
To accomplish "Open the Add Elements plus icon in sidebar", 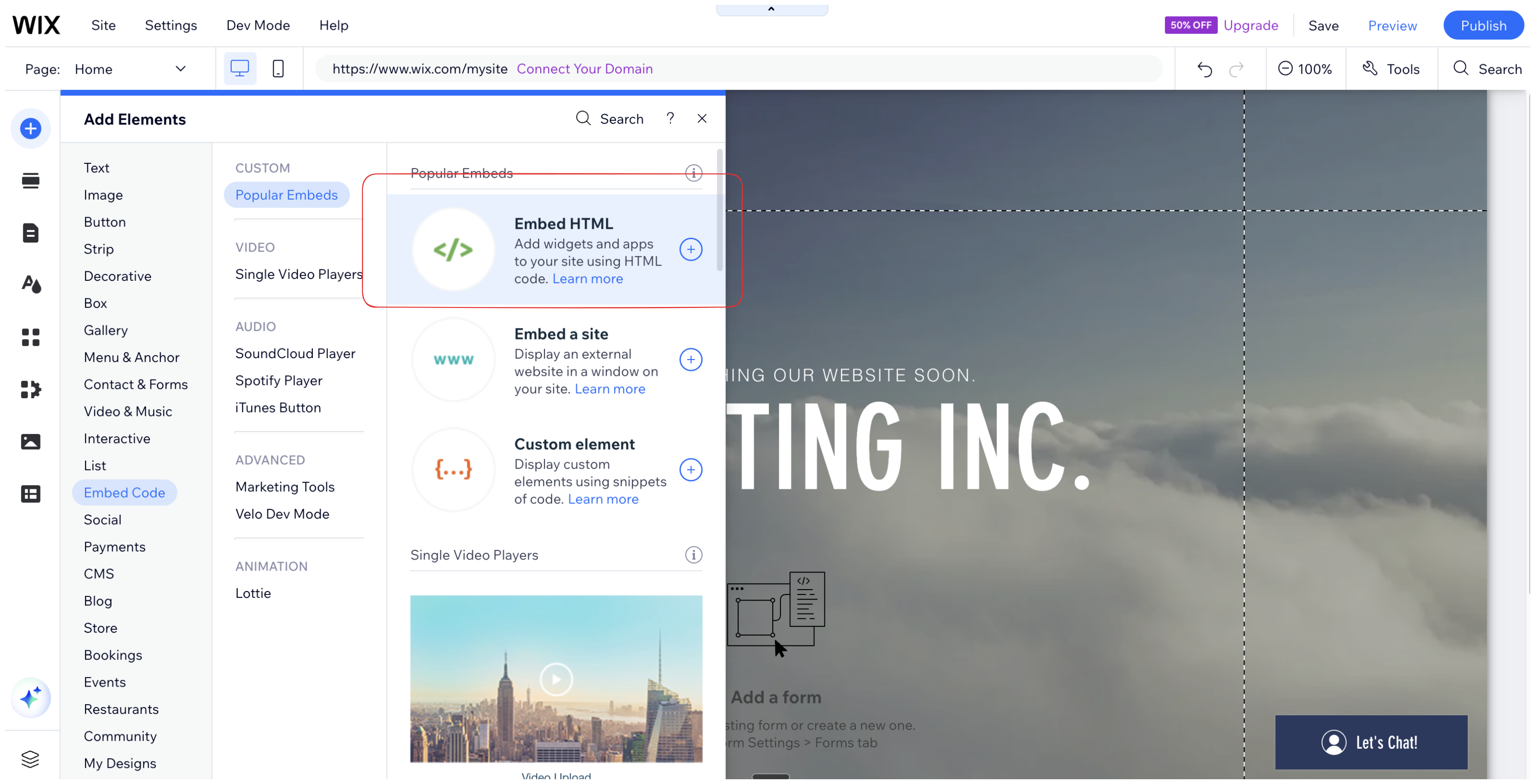I will [x=31, y=129].
